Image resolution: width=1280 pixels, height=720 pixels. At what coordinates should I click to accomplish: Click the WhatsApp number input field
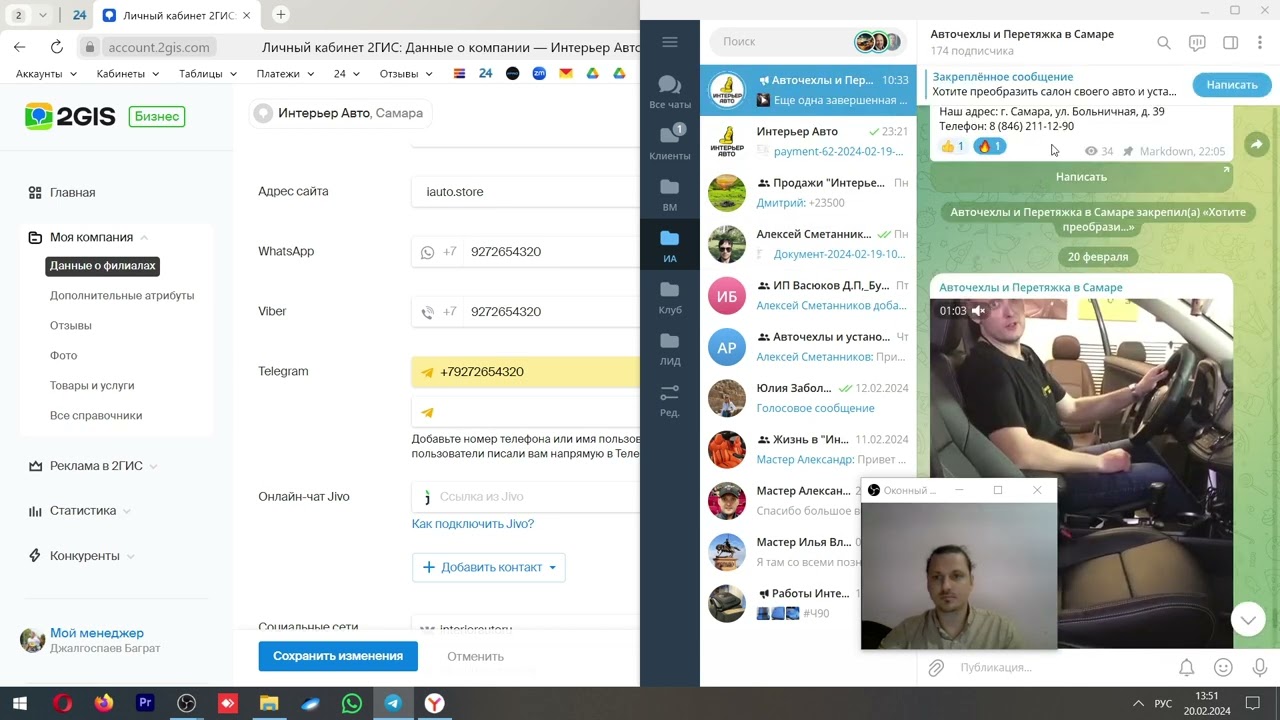click(525, 252)
